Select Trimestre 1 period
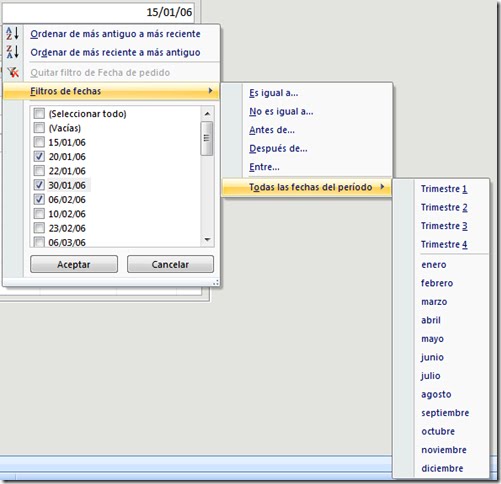501x484 pixels. click(444, 189)
